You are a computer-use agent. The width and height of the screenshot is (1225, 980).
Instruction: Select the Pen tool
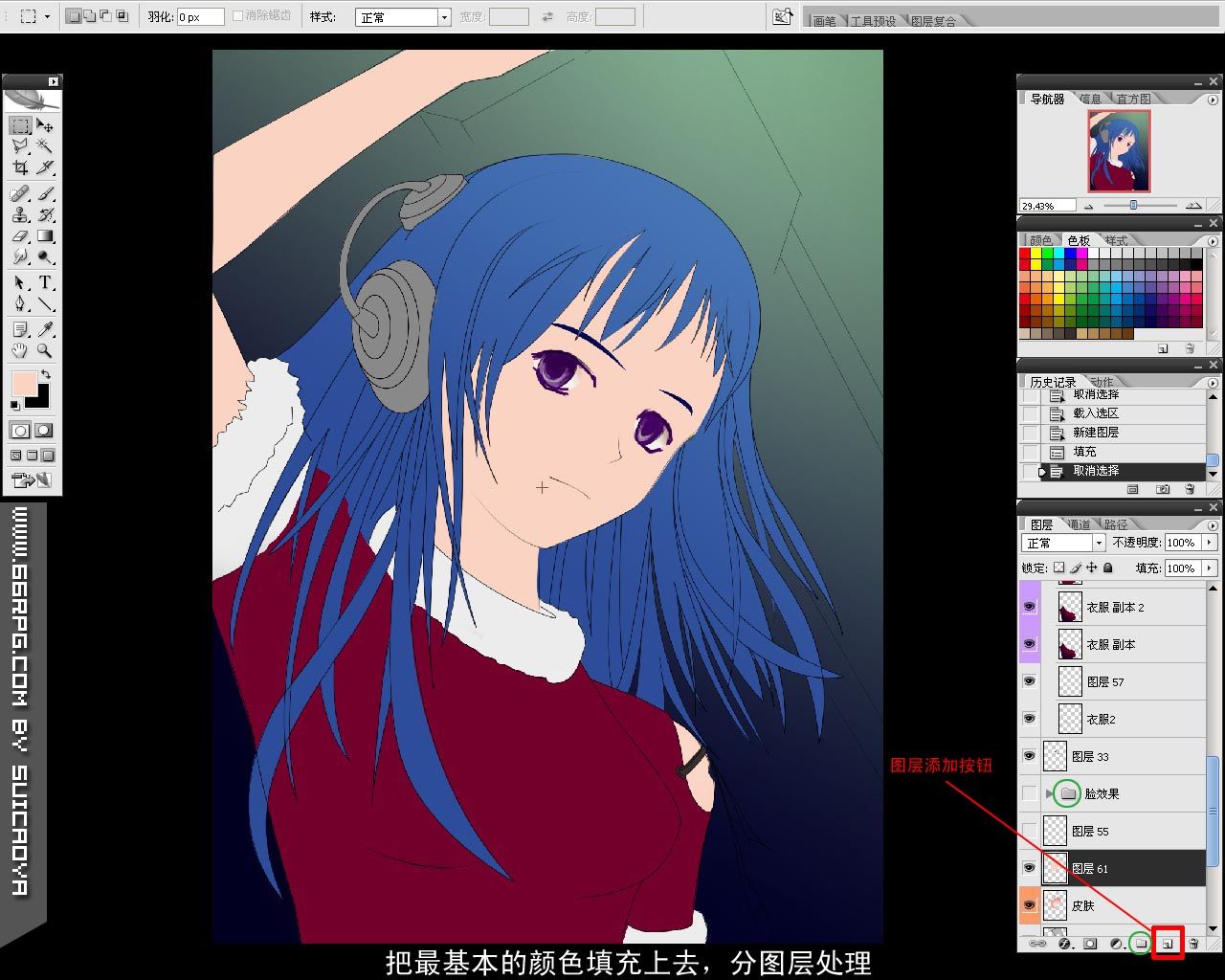pos(20,304)
